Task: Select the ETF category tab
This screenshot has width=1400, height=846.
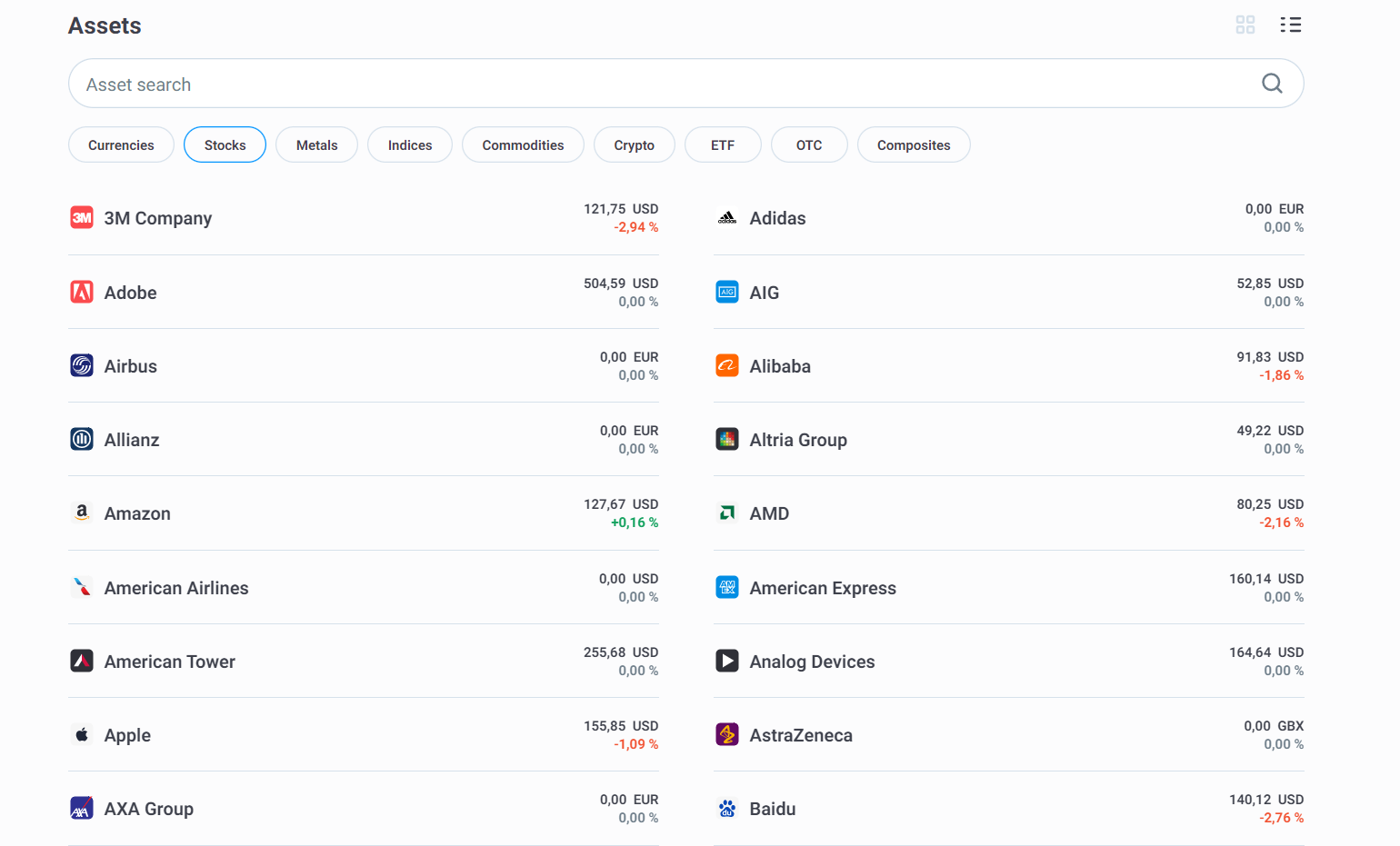Action: click(723, 144)
